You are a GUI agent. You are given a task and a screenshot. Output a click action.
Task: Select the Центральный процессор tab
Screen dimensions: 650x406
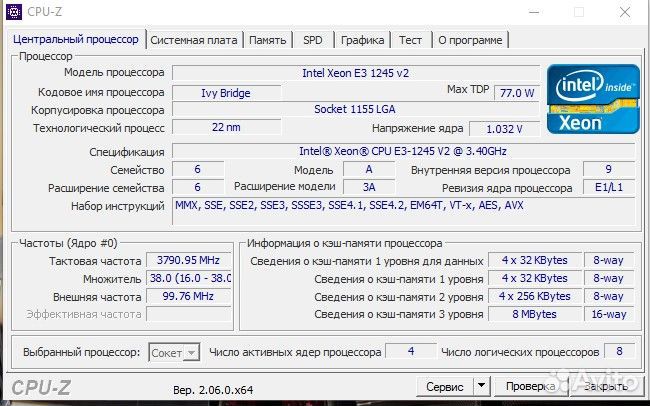(76, 39)
